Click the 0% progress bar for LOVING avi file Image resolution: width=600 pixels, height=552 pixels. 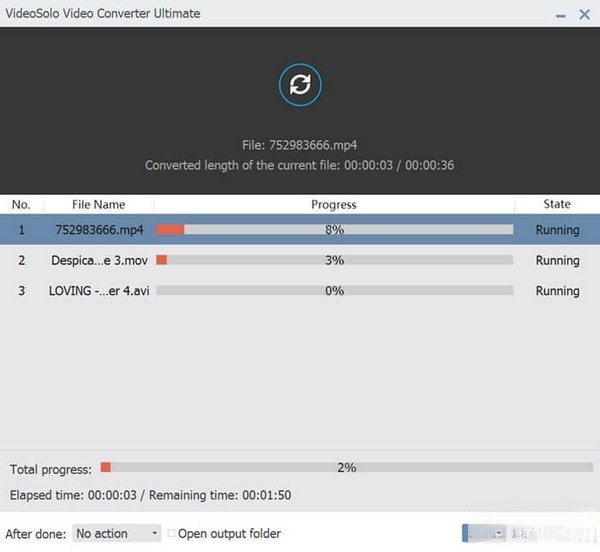pyautogui.click(x=334, y=291)
